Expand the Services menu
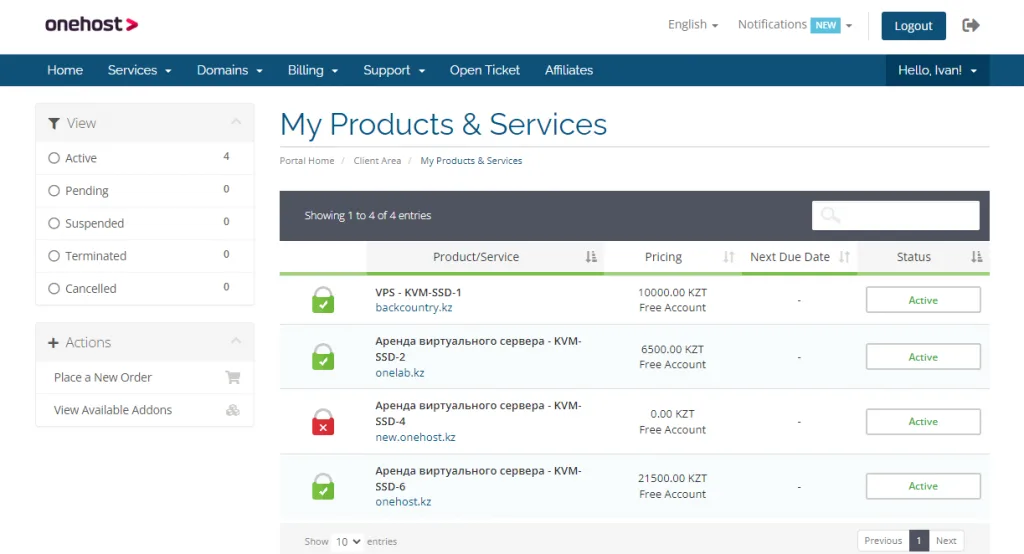 pos(139,70)
